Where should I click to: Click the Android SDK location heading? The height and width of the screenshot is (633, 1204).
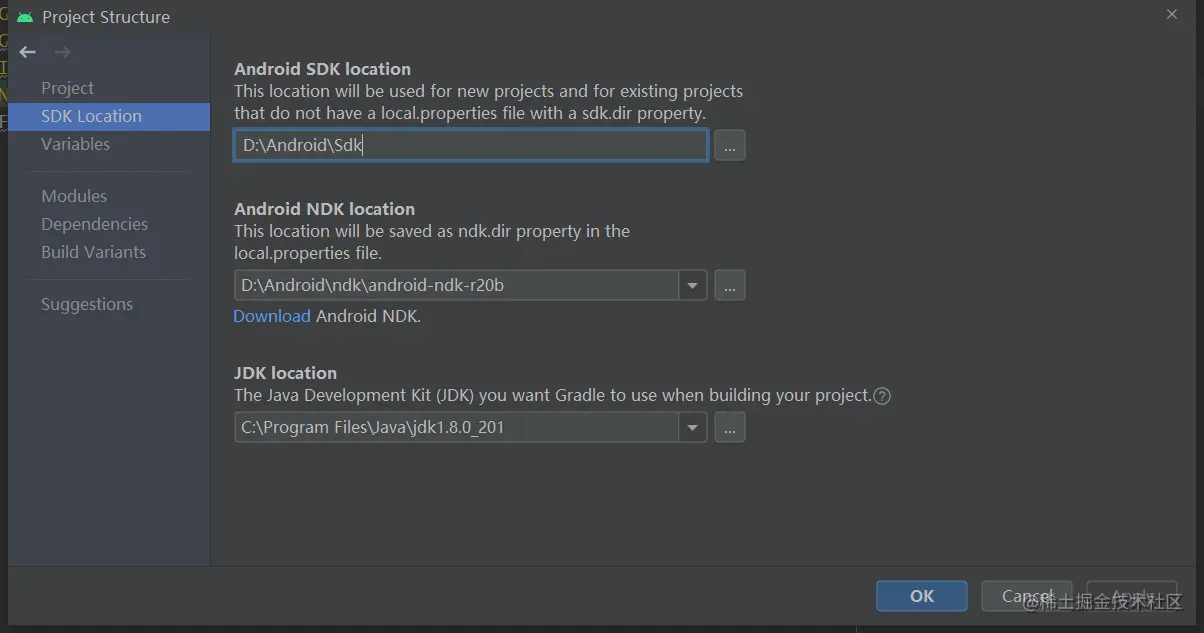point(322,69)
